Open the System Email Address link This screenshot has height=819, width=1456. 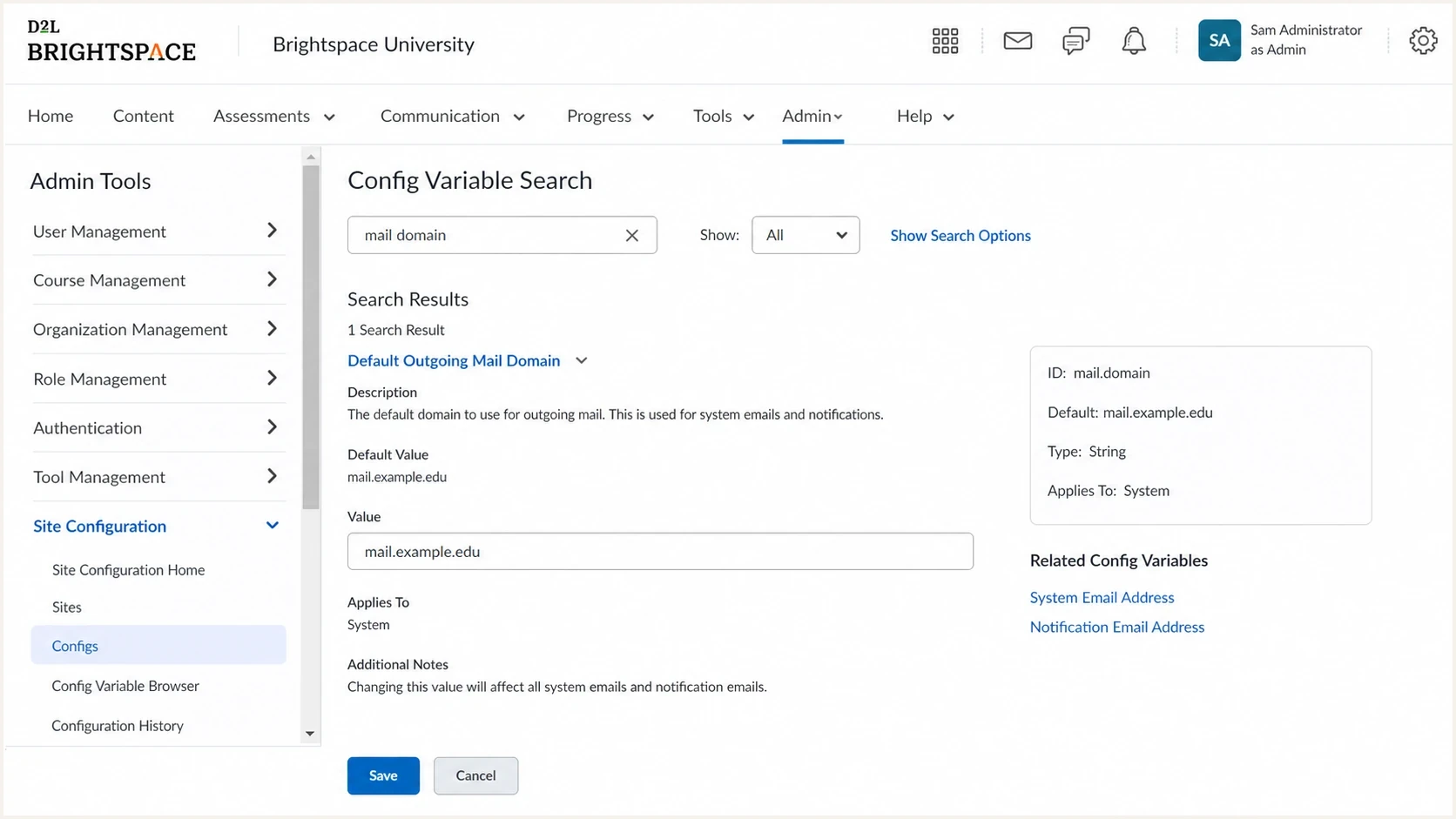click(1102, 597)
